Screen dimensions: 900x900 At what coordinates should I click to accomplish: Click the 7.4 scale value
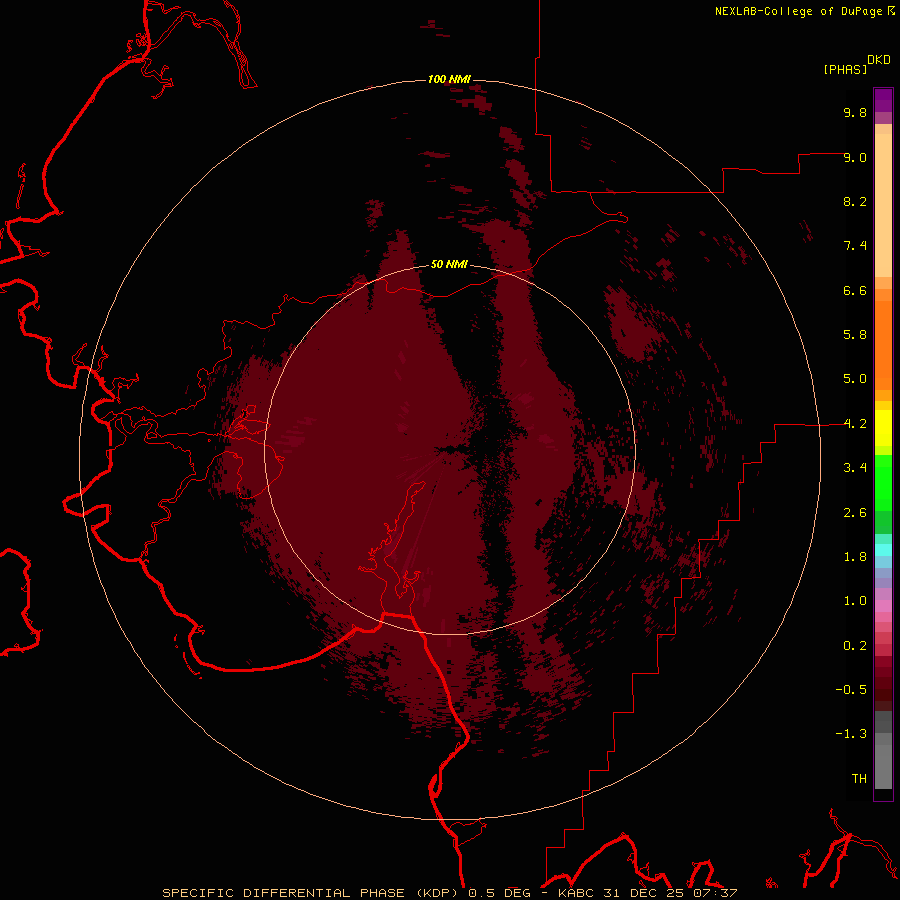click(x=855, y=246)
